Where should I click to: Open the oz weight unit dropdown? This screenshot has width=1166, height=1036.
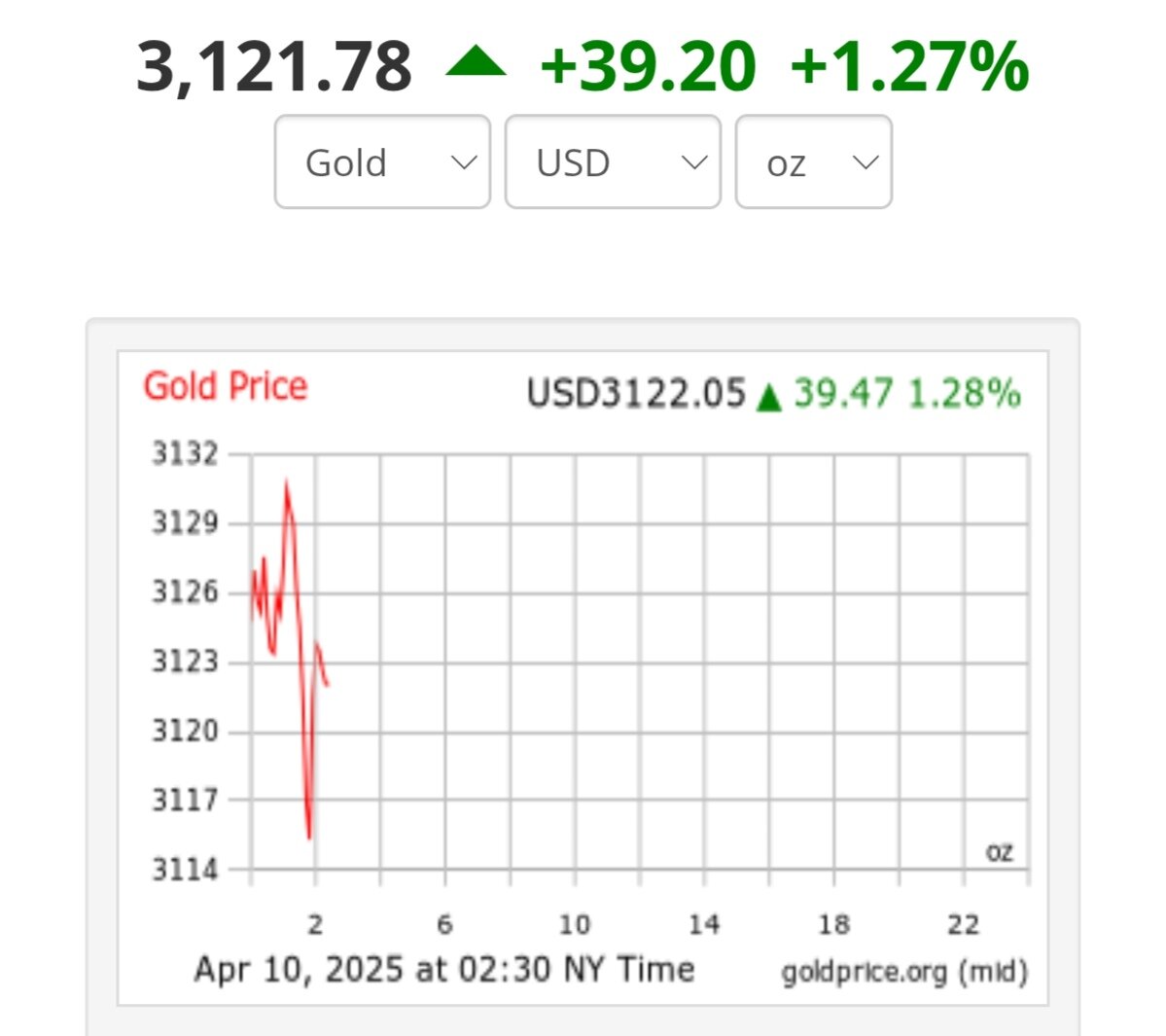tap(813, 162)
